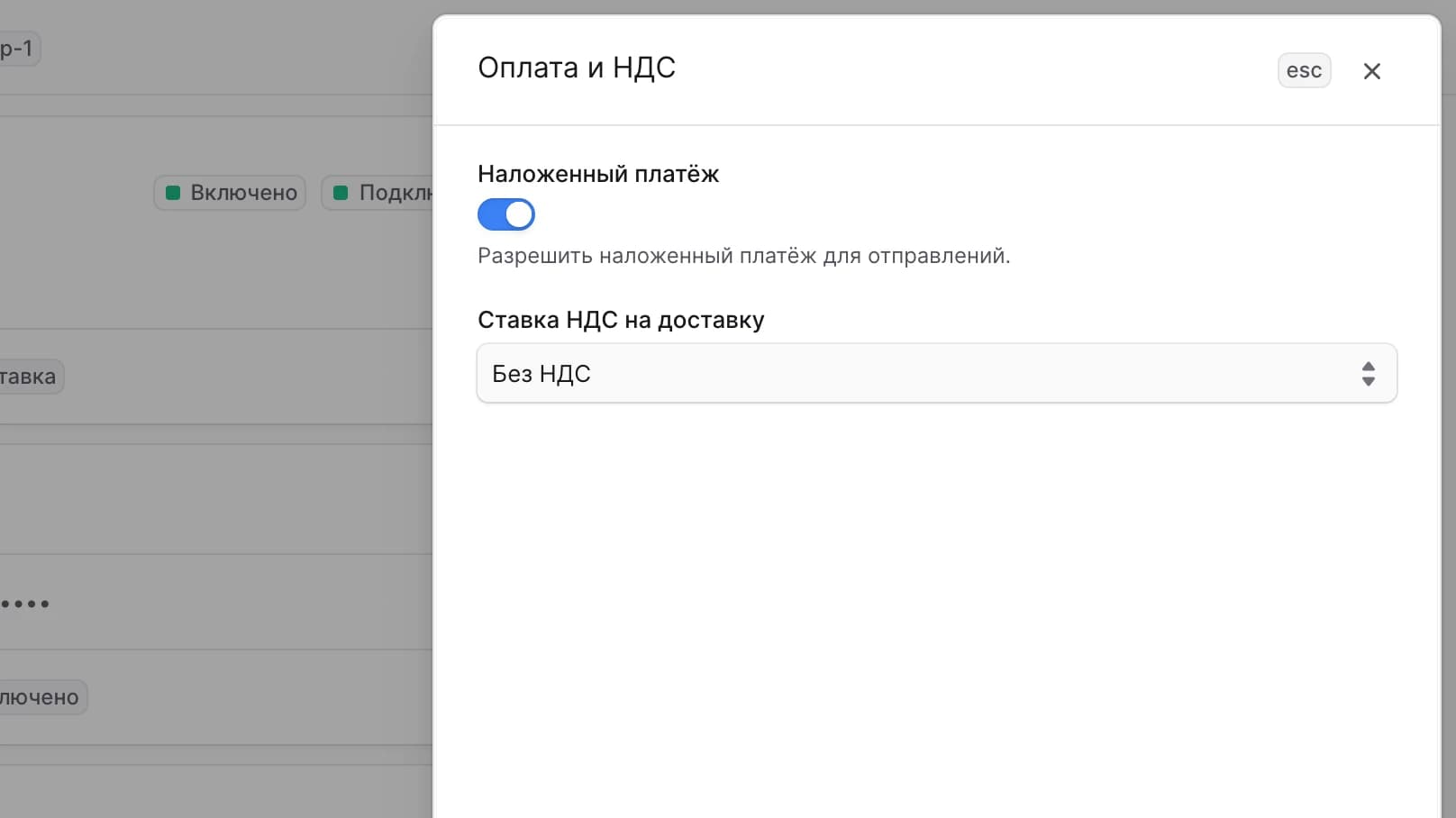Image resolution: width=1456 pixels, height=818 pixels.
Task: Click the p-1 tag in background
Action: click(18, 49)
